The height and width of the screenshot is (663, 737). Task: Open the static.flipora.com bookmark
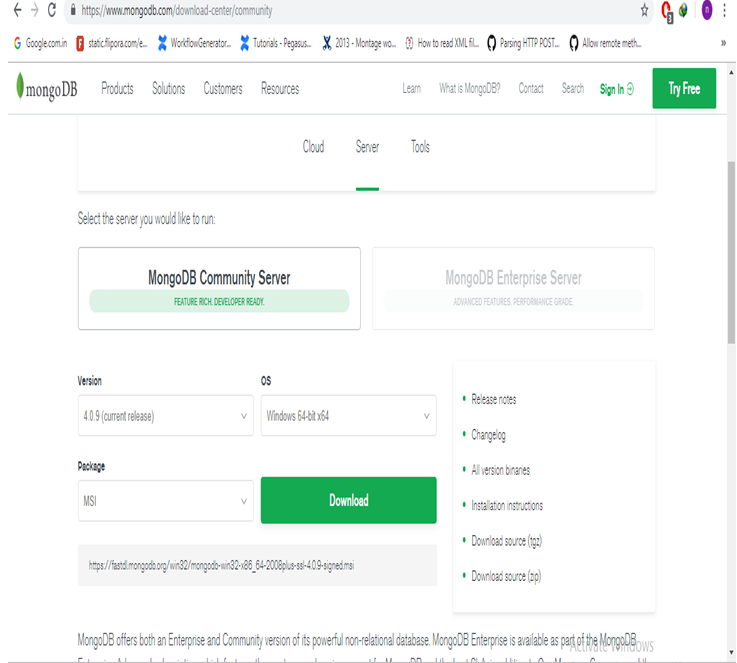click(x=112, y=43)
